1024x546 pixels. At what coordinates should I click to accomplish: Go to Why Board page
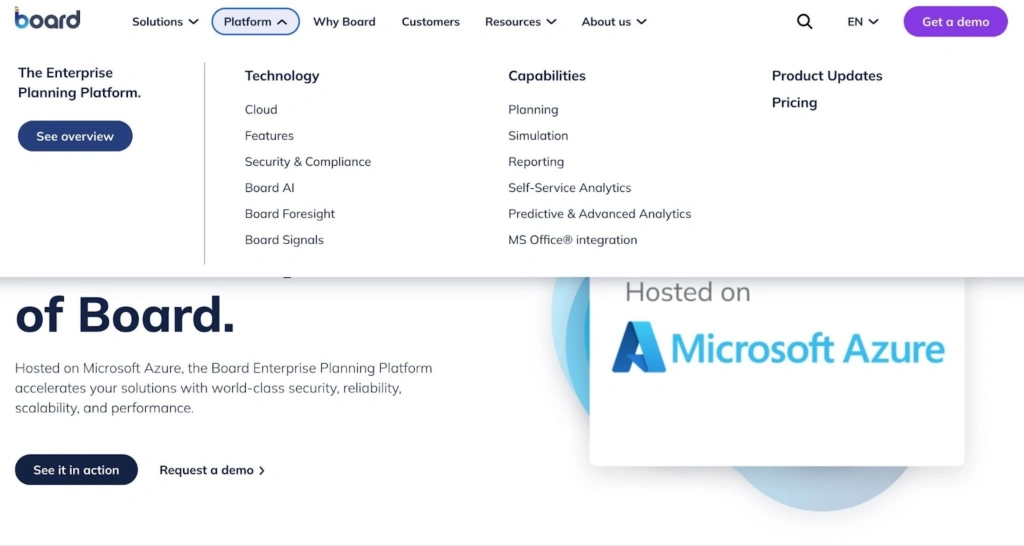point(344,22)
